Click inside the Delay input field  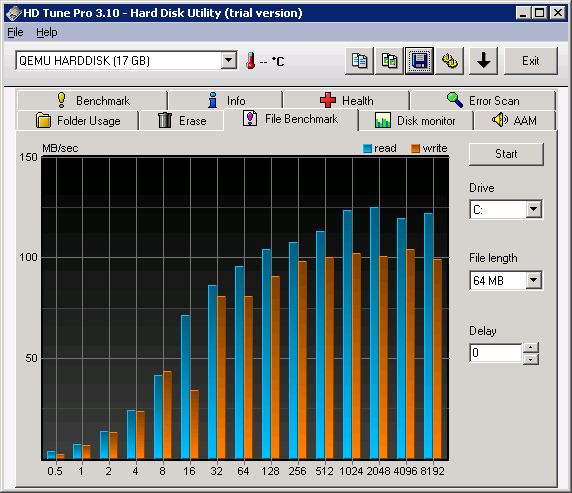click(495, 353)
